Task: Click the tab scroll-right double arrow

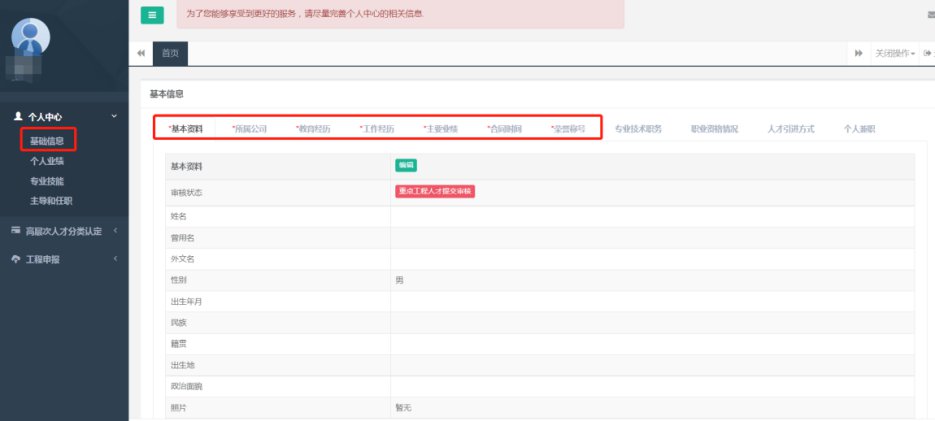Action: (x=859, y=53)
